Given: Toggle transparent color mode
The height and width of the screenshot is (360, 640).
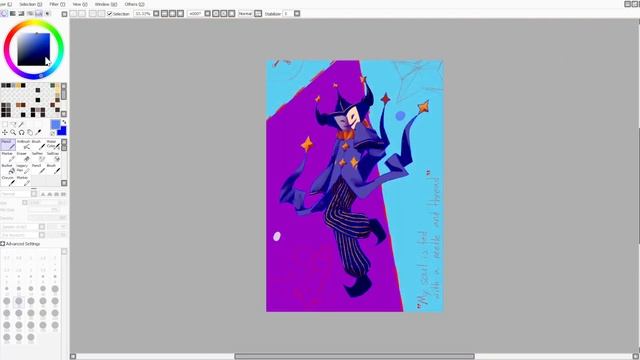Looking at the screenshot, I should click(53, 133).
